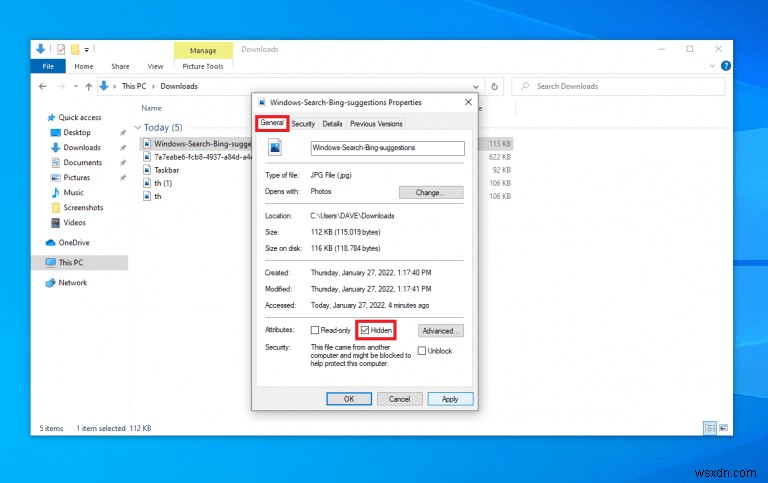
Task: Close the Properties dialog with X
Action: (x=468, y=102)
